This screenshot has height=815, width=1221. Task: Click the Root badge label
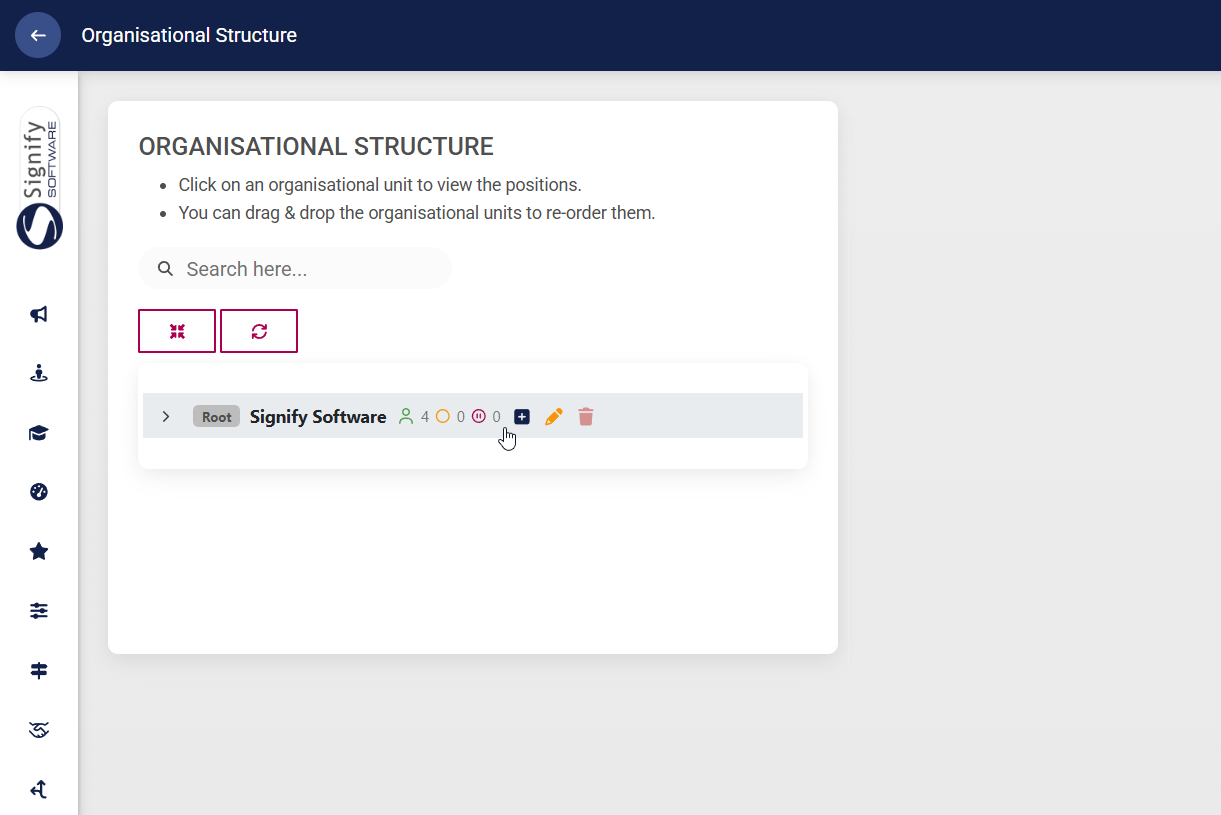[216, 416]
